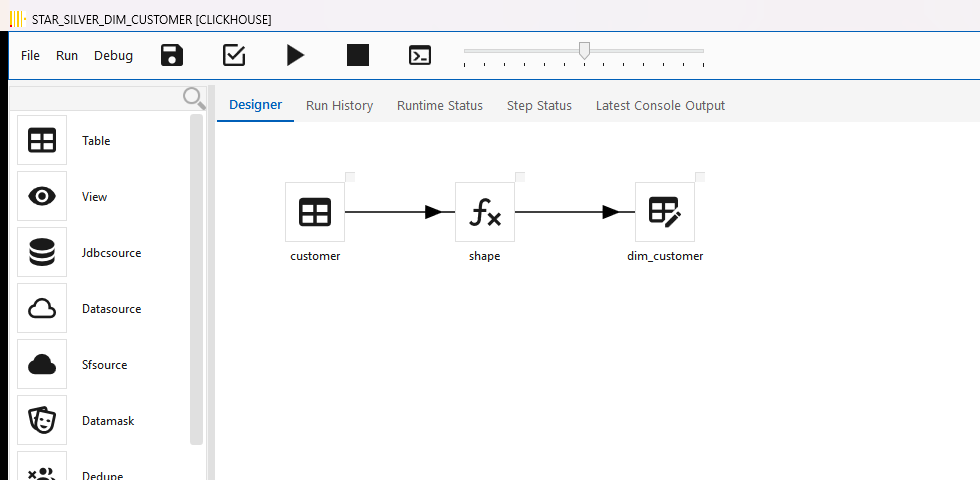Click the Sfsource label in palette

click(104, 365)
